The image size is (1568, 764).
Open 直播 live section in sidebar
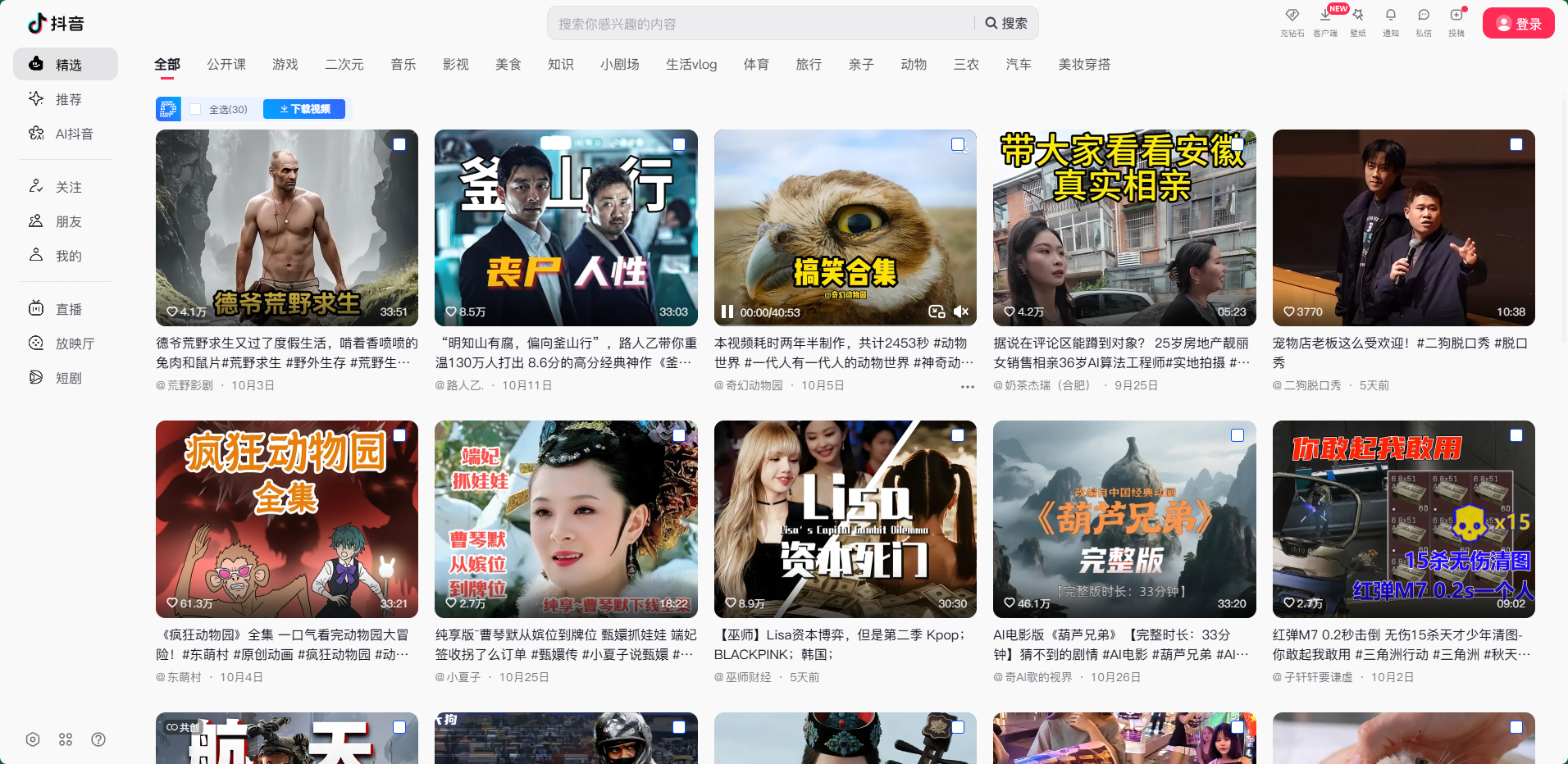click(68, 309)
